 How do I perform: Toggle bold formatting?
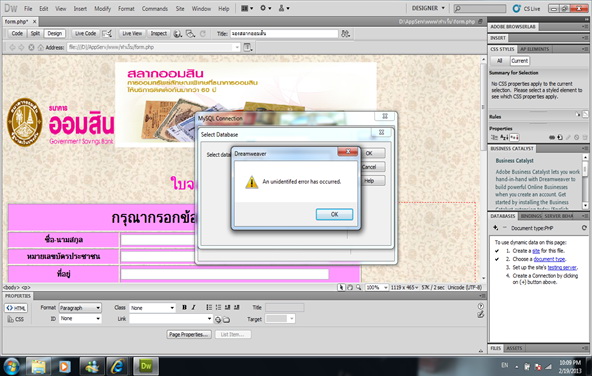[184, 307]
